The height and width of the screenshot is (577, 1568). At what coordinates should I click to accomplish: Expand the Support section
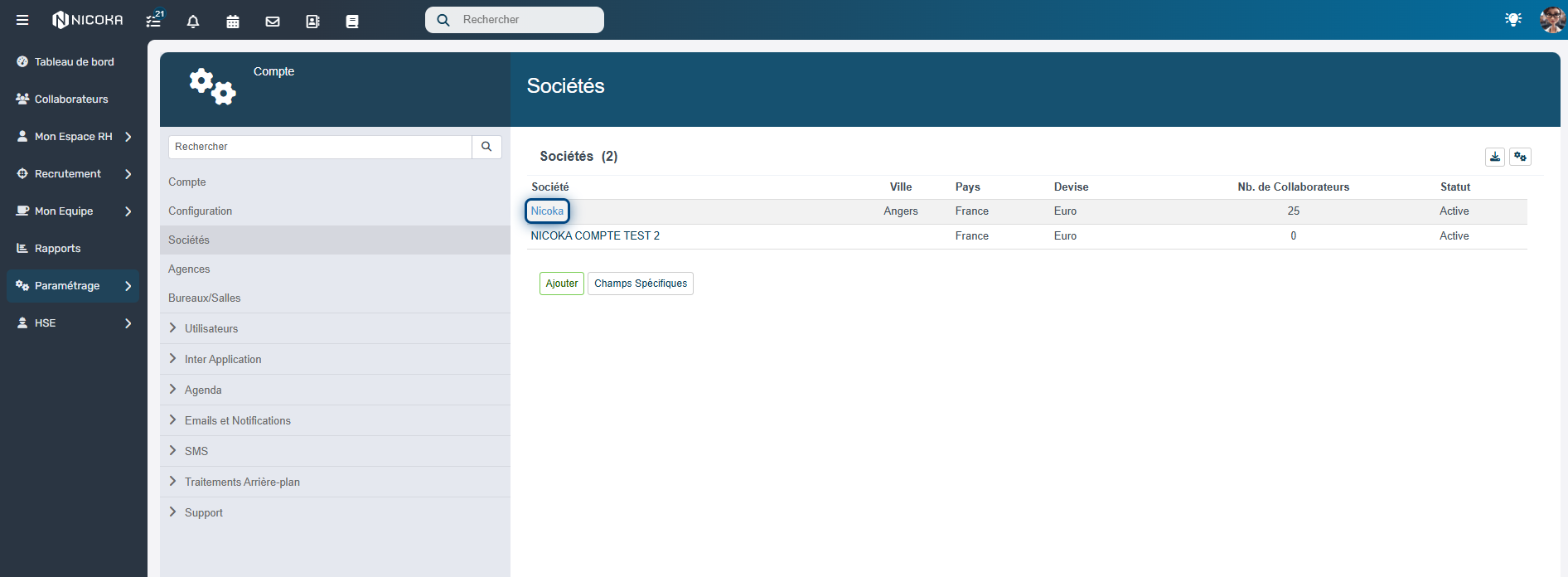(335, 512)
